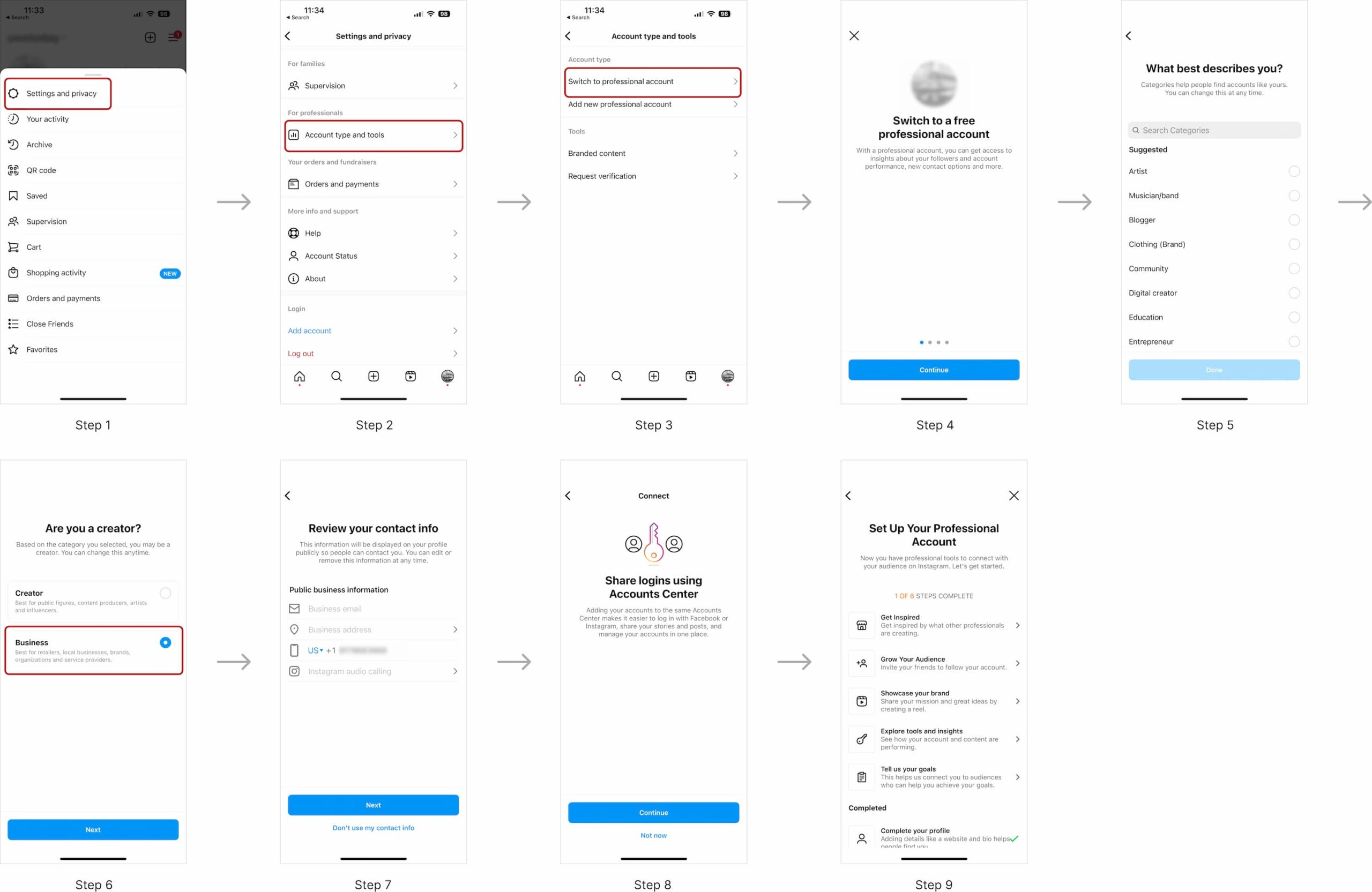1372x892 pixels.
Task: Tap the Account type and tools option
Action: tap(373, 134)
